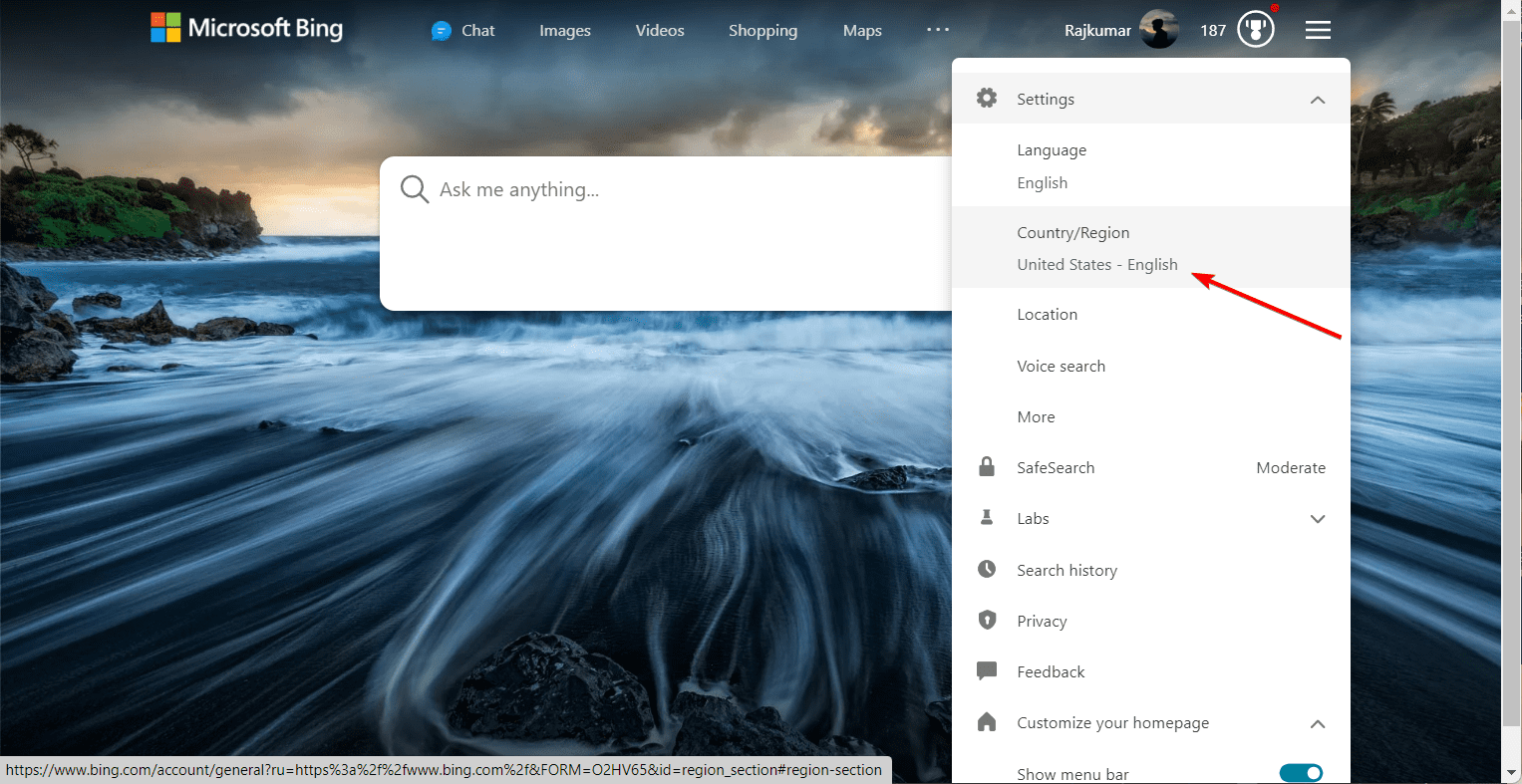
Task: Click the magnifier icon in search box
Action: [414, 189]
